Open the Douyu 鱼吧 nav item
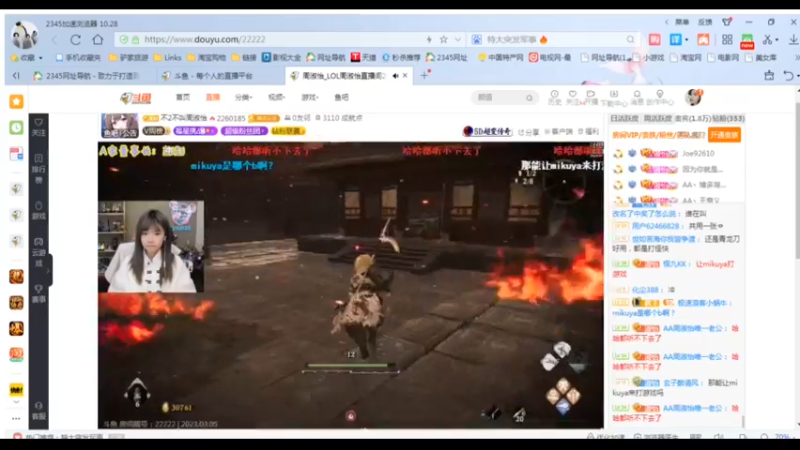The width and height of the screenshot is (800, 450). (x=341, y=97)
